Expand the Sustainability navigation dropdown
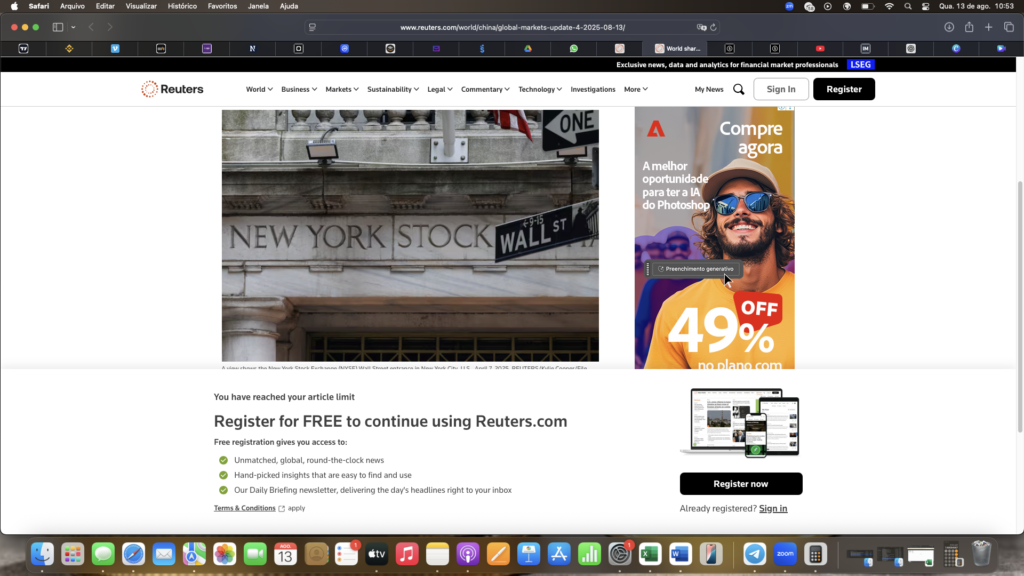The height and width of the screenshot is (576, 1024). [393, 89]
